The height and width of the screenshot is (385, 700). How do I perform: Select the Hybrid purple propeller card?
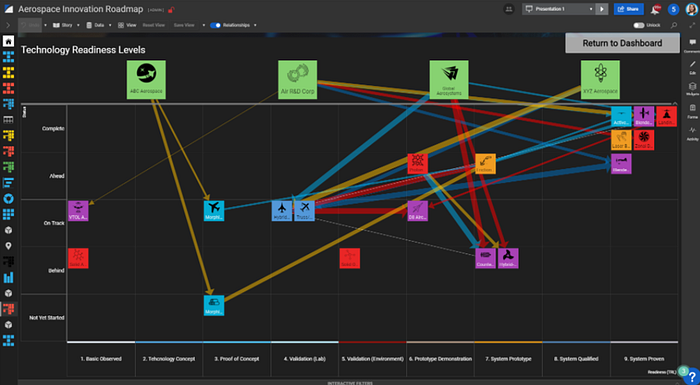pyautogui.click(x=508, y=258)
